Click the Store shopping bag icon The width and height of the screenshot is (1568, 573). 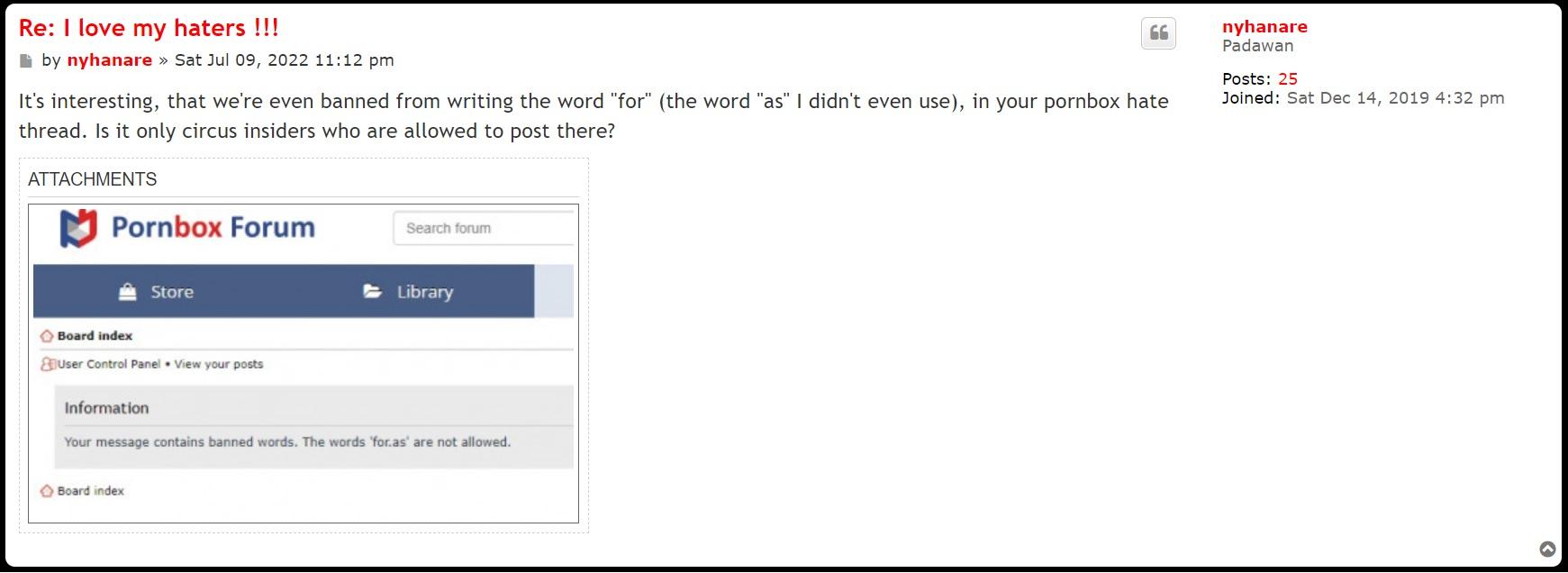point(128,292)
